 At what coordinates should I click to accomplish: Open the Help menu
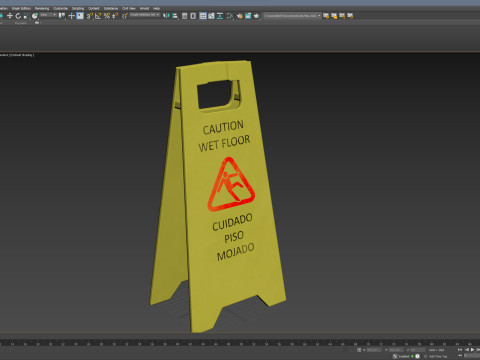[x=156, y=8]
